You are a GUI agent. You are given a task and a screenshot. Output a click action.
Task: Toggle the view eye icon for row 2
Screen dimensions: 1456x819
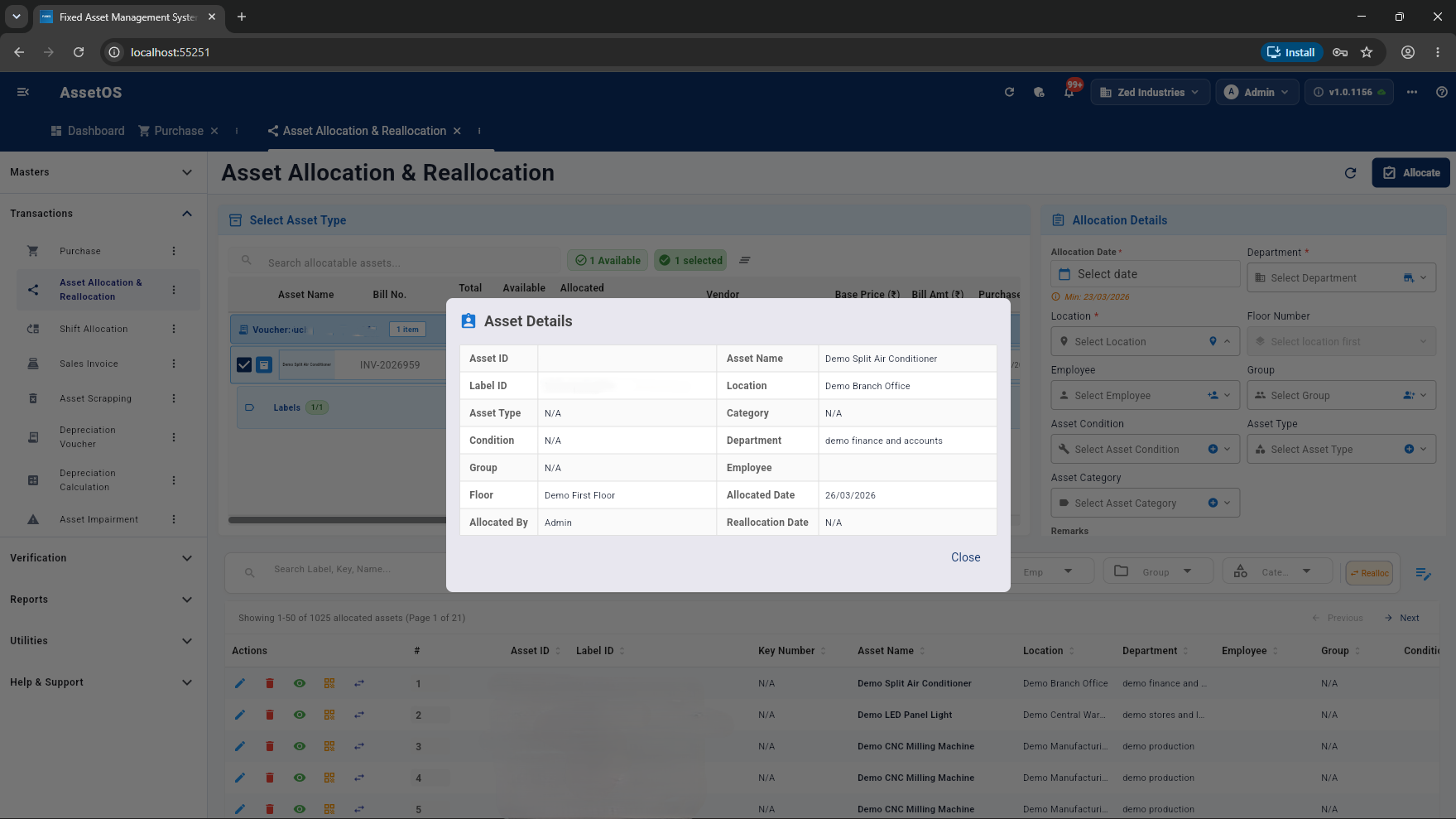(300, 715)
